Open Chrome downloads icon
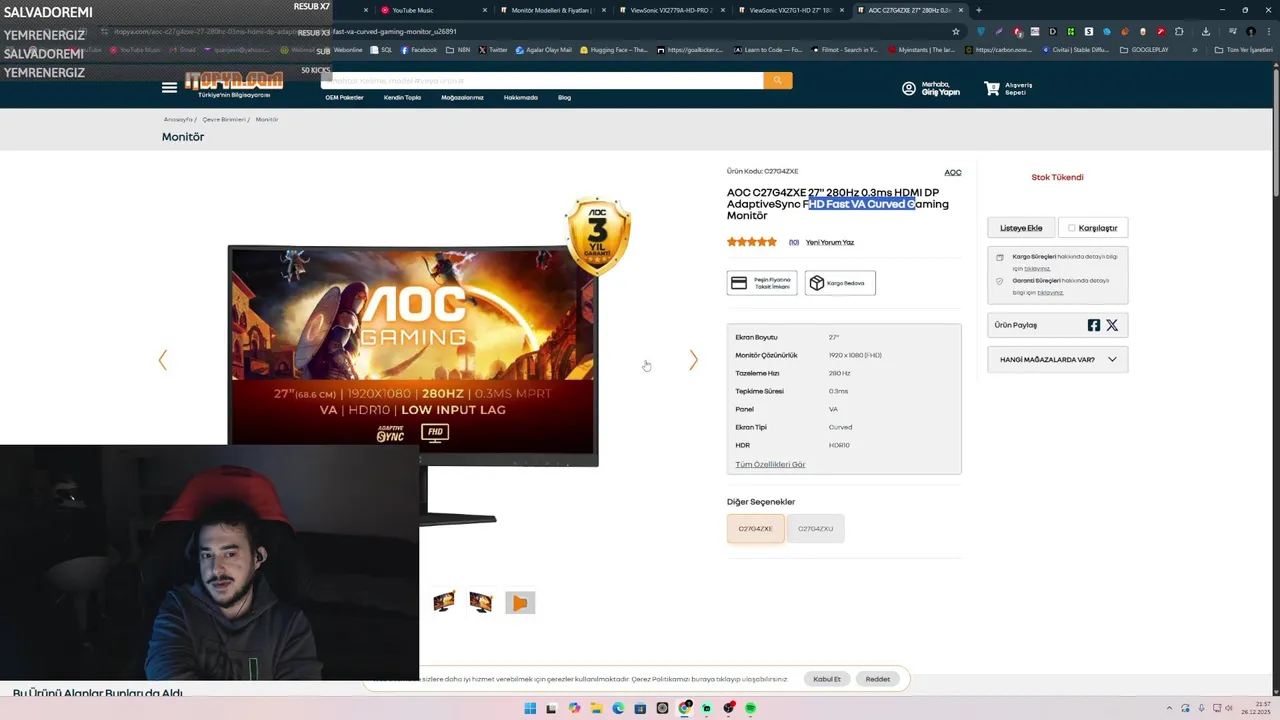Screen dimensions: 1280x720 click(1206, 31)
